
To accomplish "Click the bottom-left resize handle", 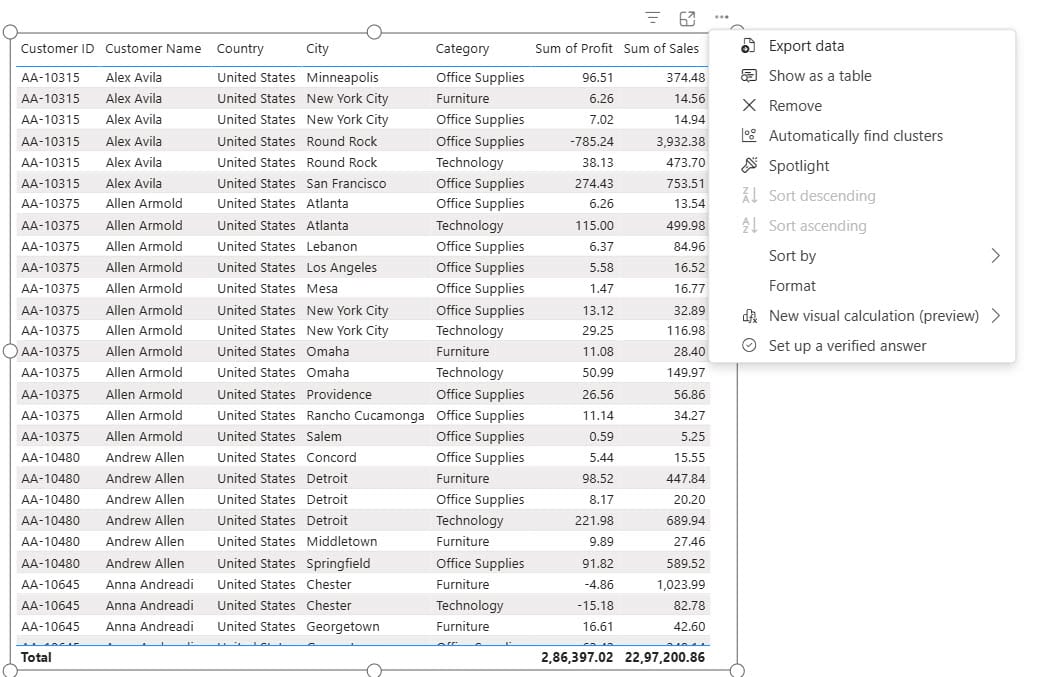I will pos(10,670).
